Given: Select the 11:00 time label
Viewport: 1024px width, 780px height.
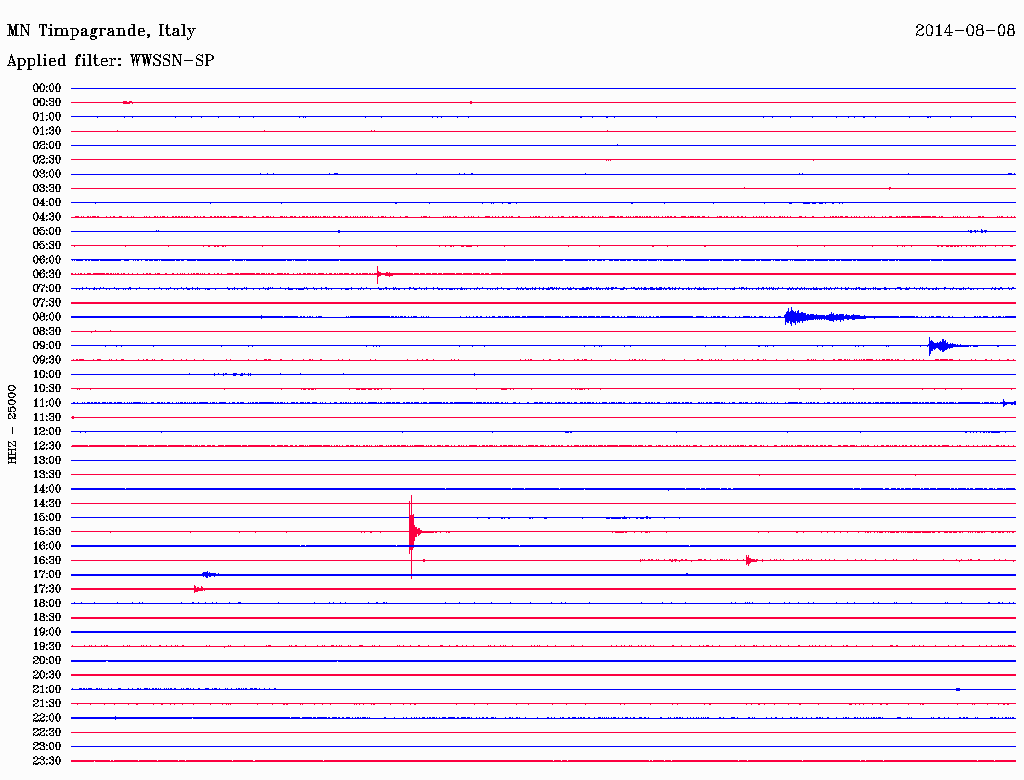Looking at the screenshot, I should click(47, 403).
